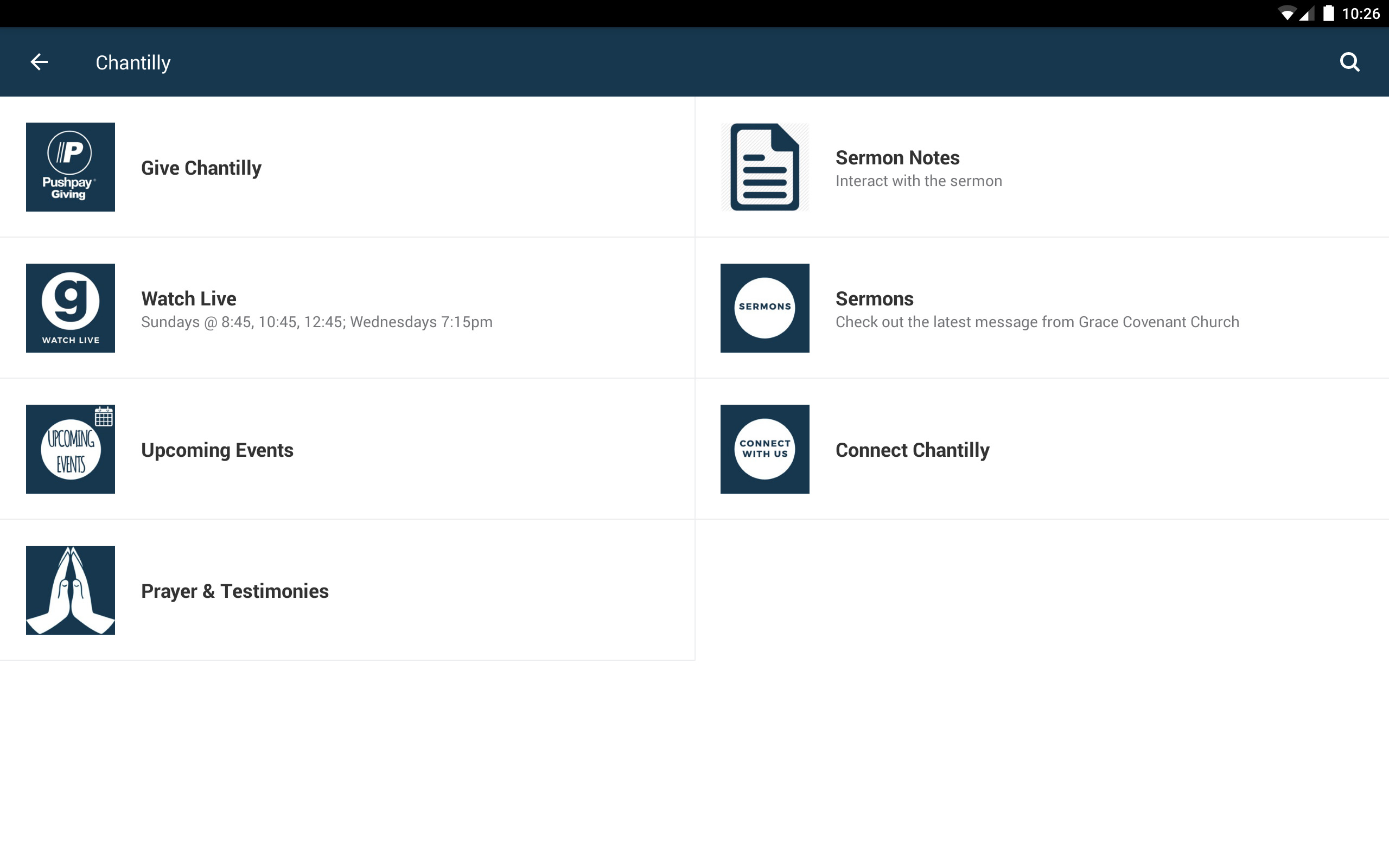Tap the praying hands icon
The image size is (1389, 868).
(70, 590)
